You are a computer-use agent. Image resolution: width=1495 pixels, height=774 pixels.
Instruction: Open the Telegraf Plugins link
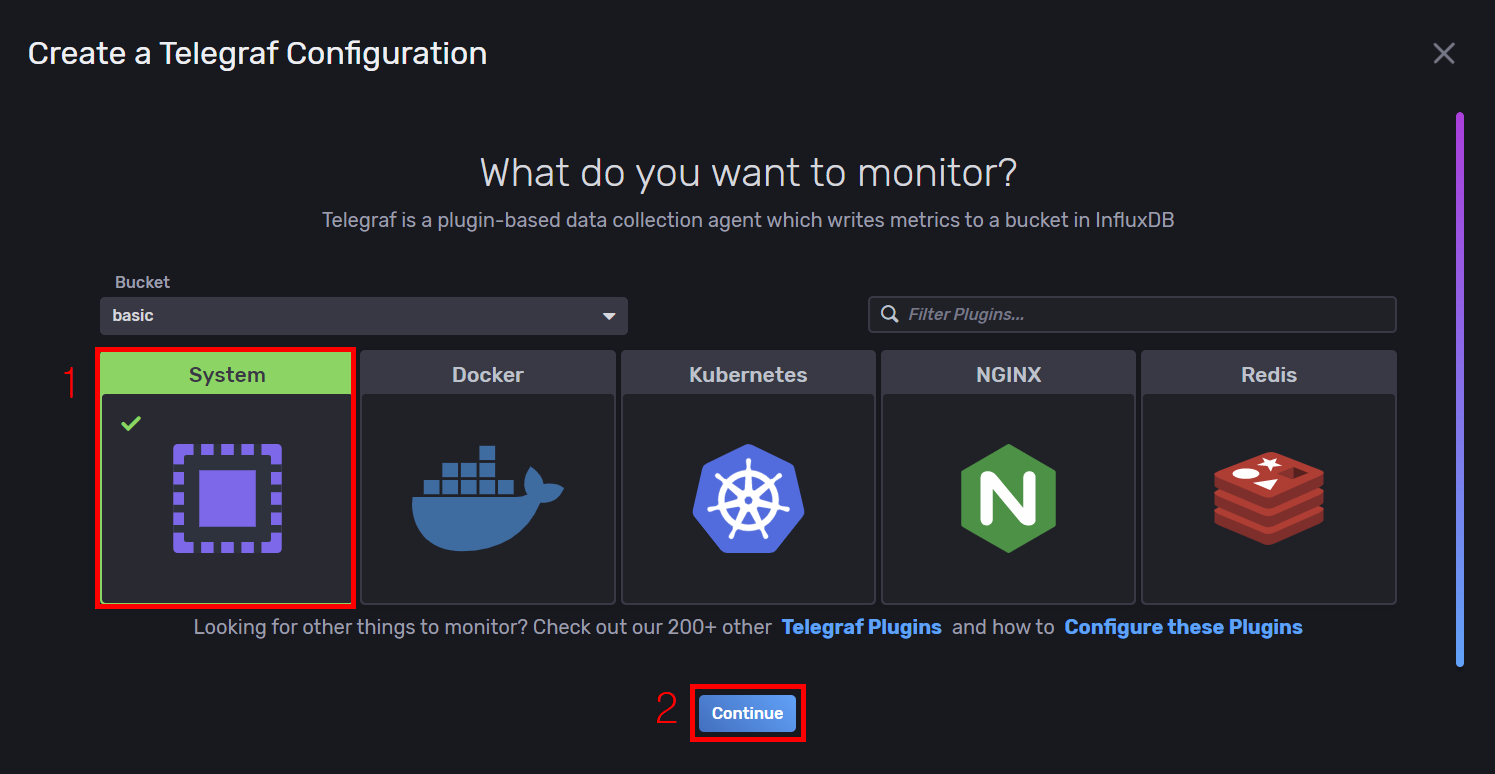coord(862,627)
